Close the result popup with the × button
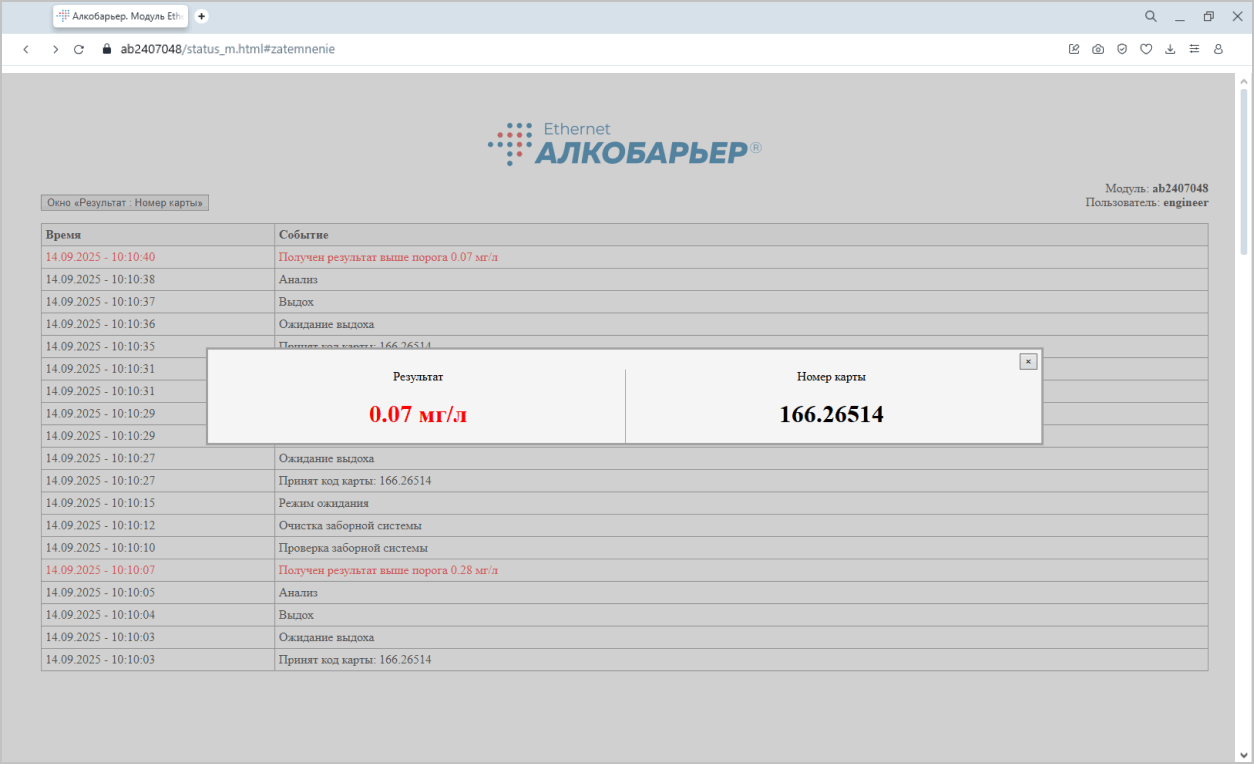Viewport: 1254px width, 764px height. coord(1028,361)
